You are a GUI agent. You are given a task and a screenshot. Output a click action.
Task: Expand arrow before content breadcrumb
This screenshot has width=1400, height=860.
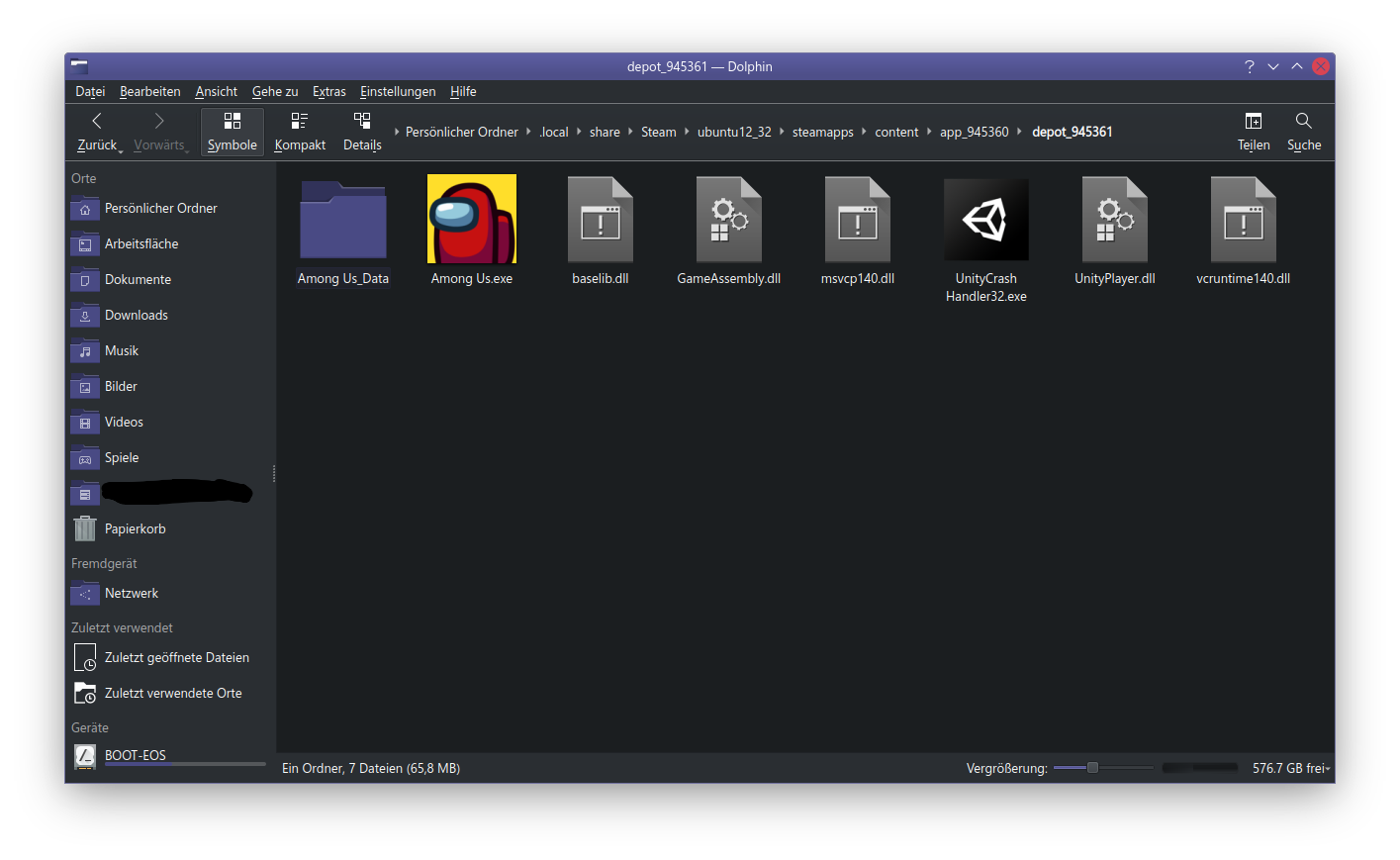[x=864, y=131]
